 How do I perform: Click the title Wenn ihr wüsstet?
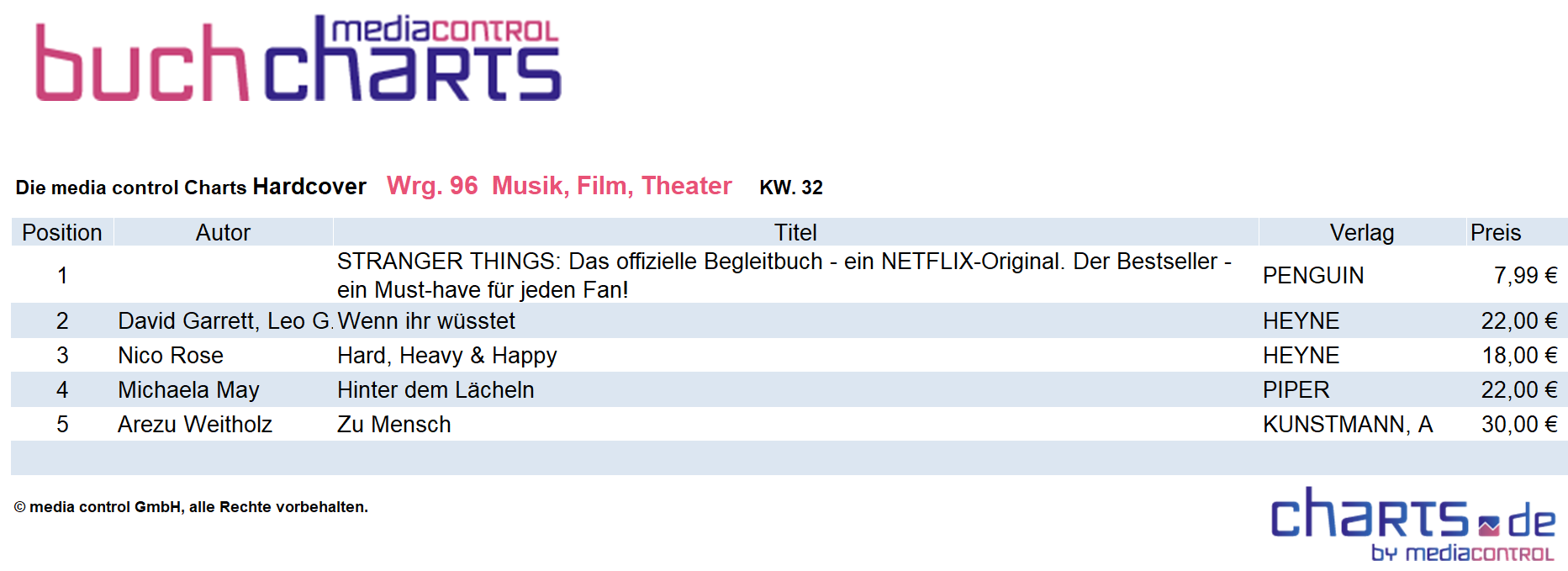coord(426,321)
